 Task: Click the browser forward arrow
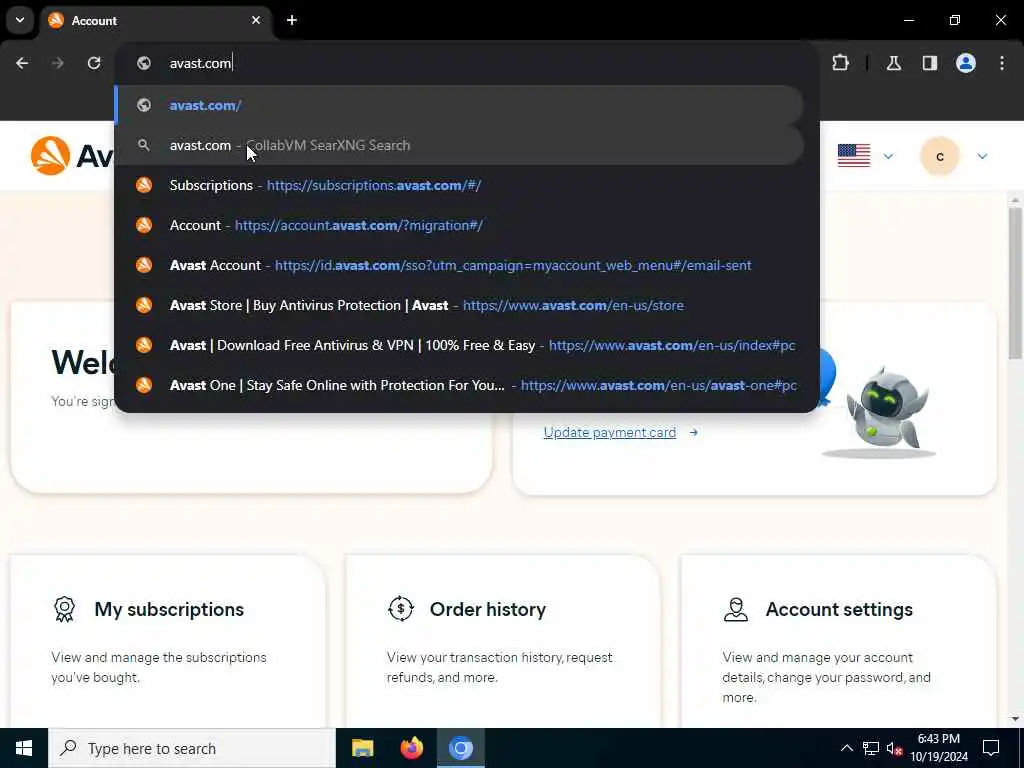point(57,63)
